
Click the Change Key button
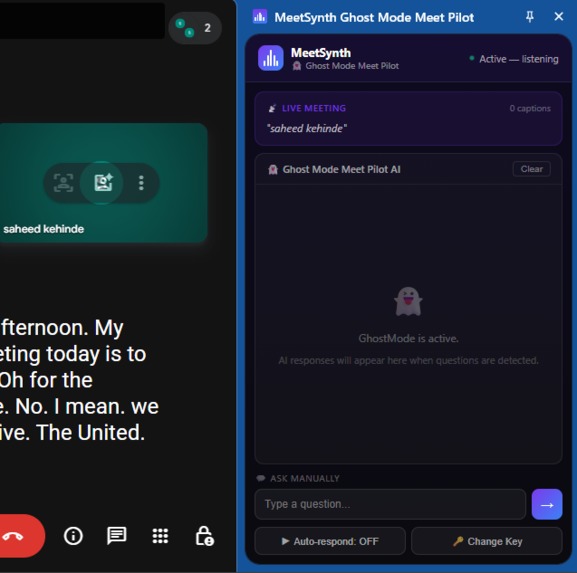point(487,541)
